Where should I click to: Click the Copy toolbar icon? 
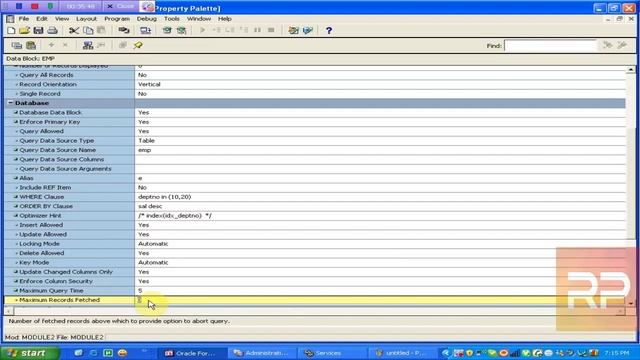(x=88, y=31)
